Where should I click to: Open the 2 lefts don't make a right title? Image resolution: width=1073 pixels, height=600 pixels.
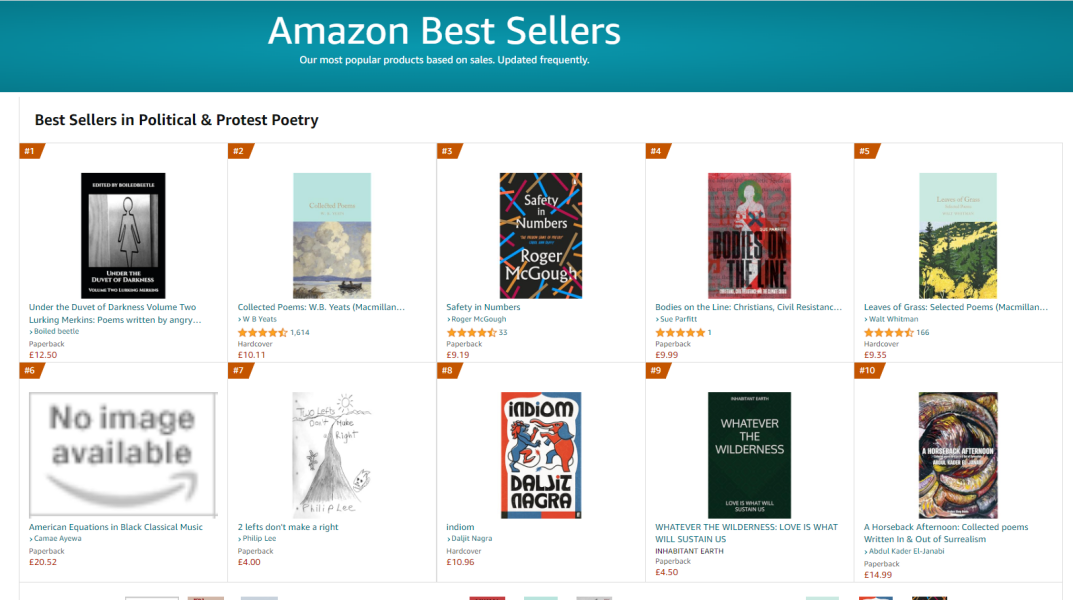click(288, 527)
